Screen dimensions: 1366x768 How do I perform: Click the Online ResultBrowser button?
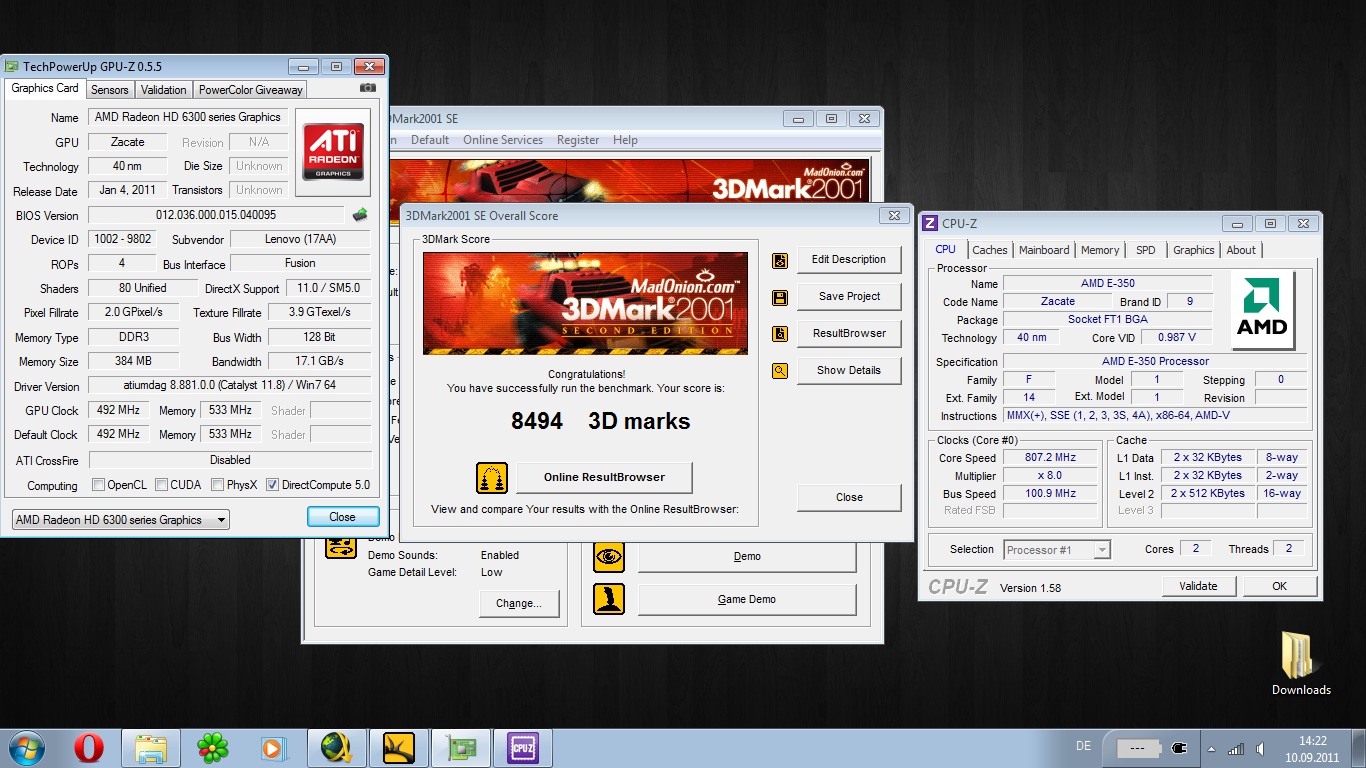[x=604, y=477]
